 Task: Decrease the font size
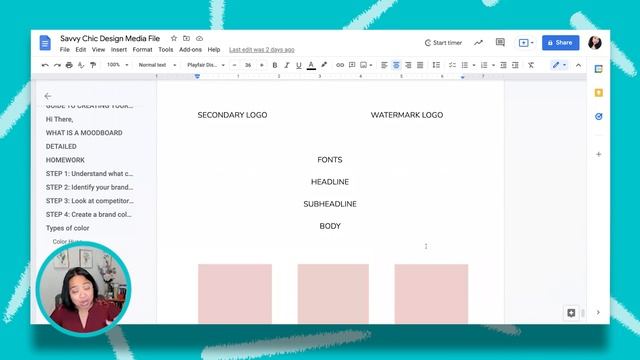pyautogui.click(x=234, y=65)
